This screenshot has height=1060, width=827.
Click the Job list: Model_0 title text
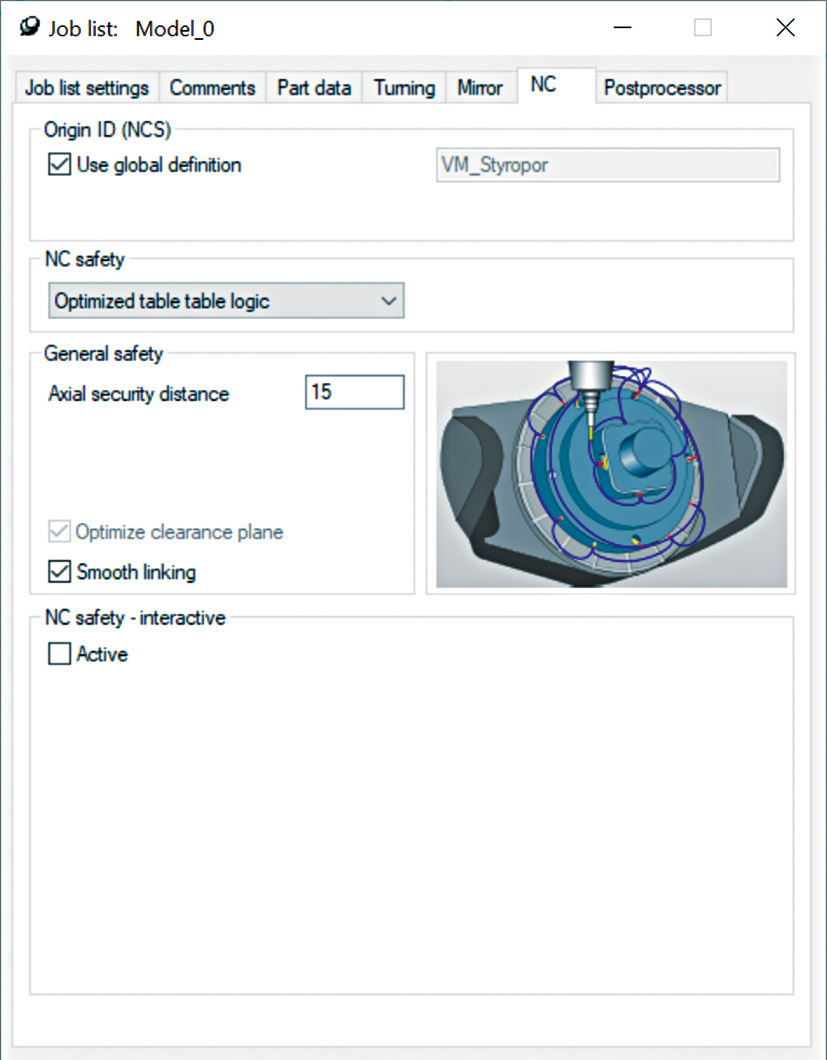coord(131,29)
